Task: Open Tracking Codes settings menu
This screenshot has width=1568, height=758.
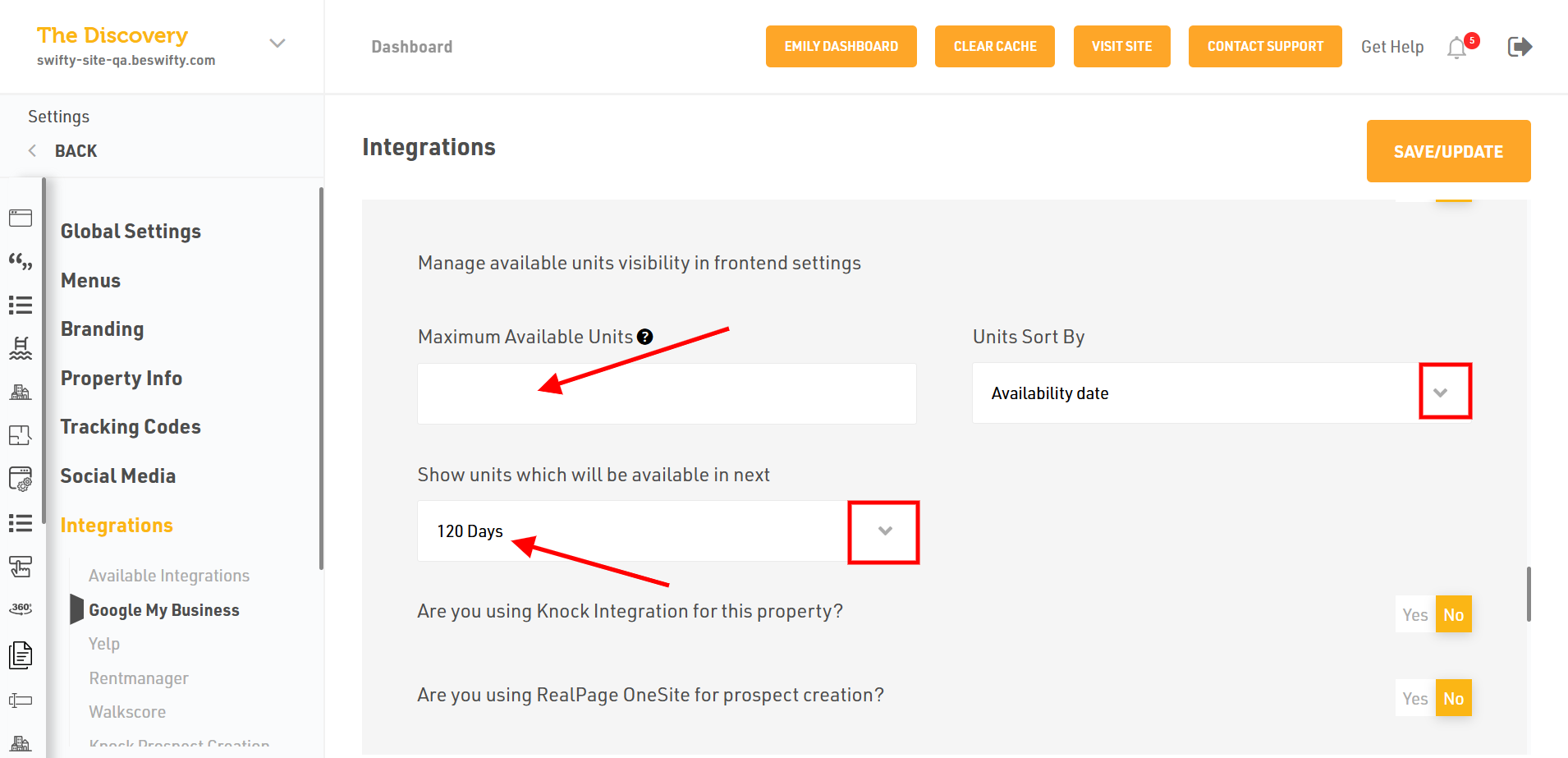Action: tap(131, 427)
